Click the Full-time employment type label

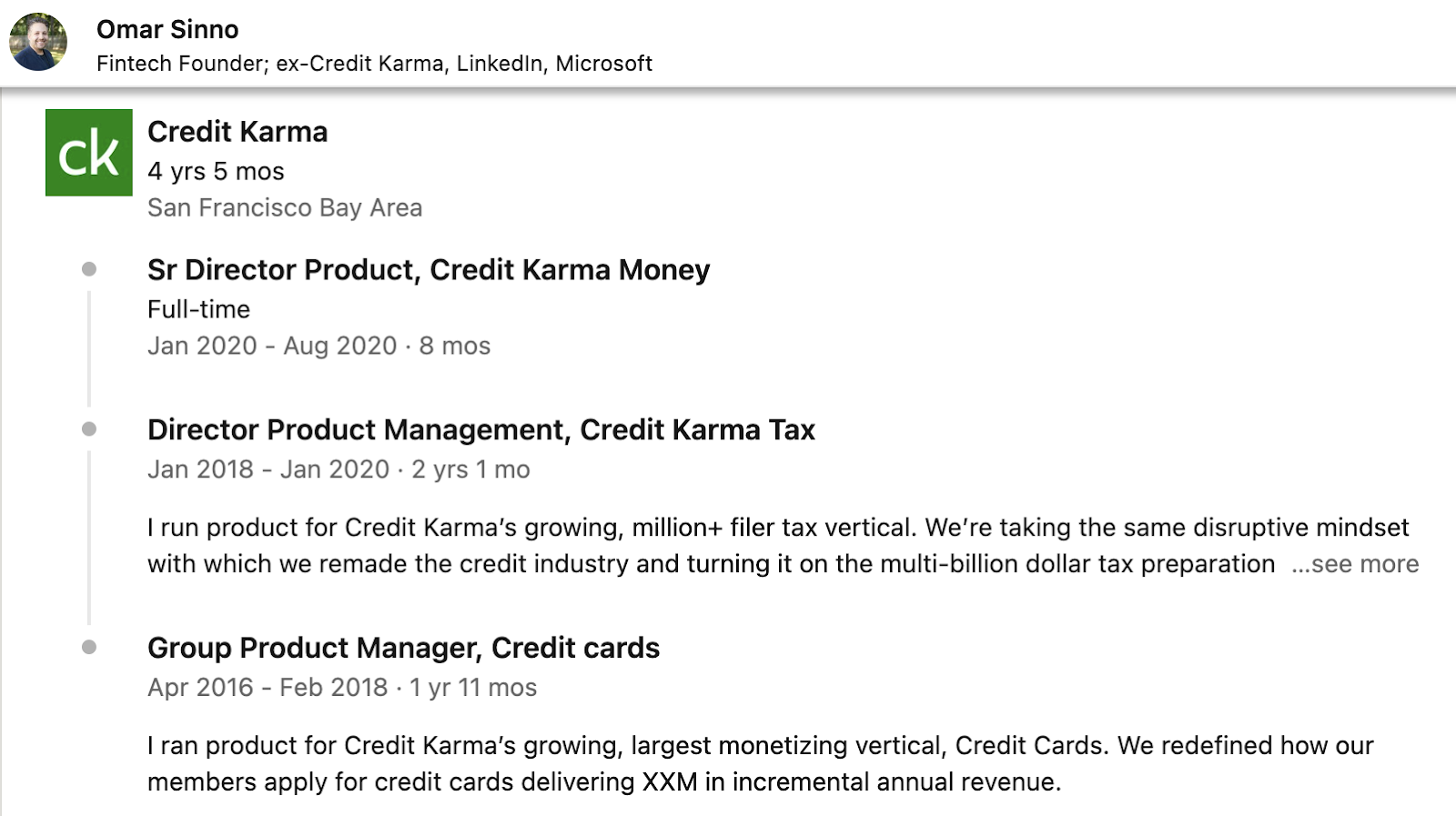click(198, 309)
